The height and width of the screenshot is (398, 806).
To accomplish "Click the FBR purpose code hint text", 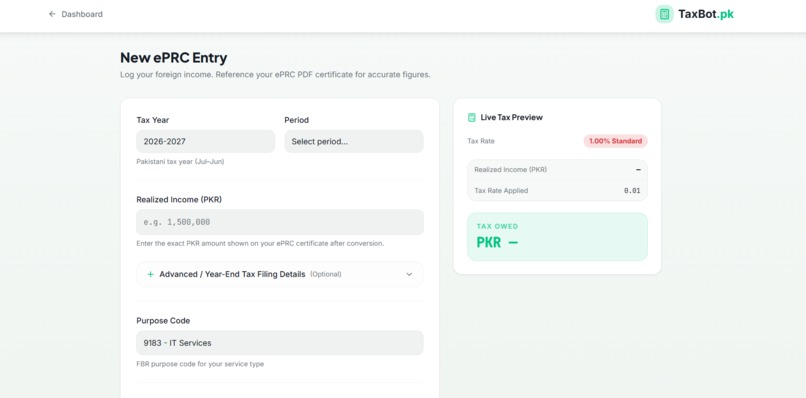I will point(200,364).
